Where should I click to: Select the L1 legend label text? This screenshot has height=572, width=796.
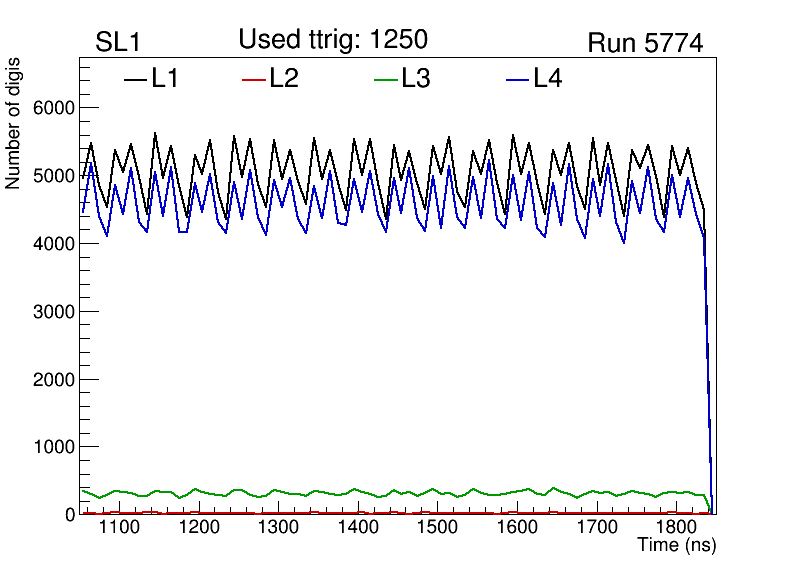[165, 79]
